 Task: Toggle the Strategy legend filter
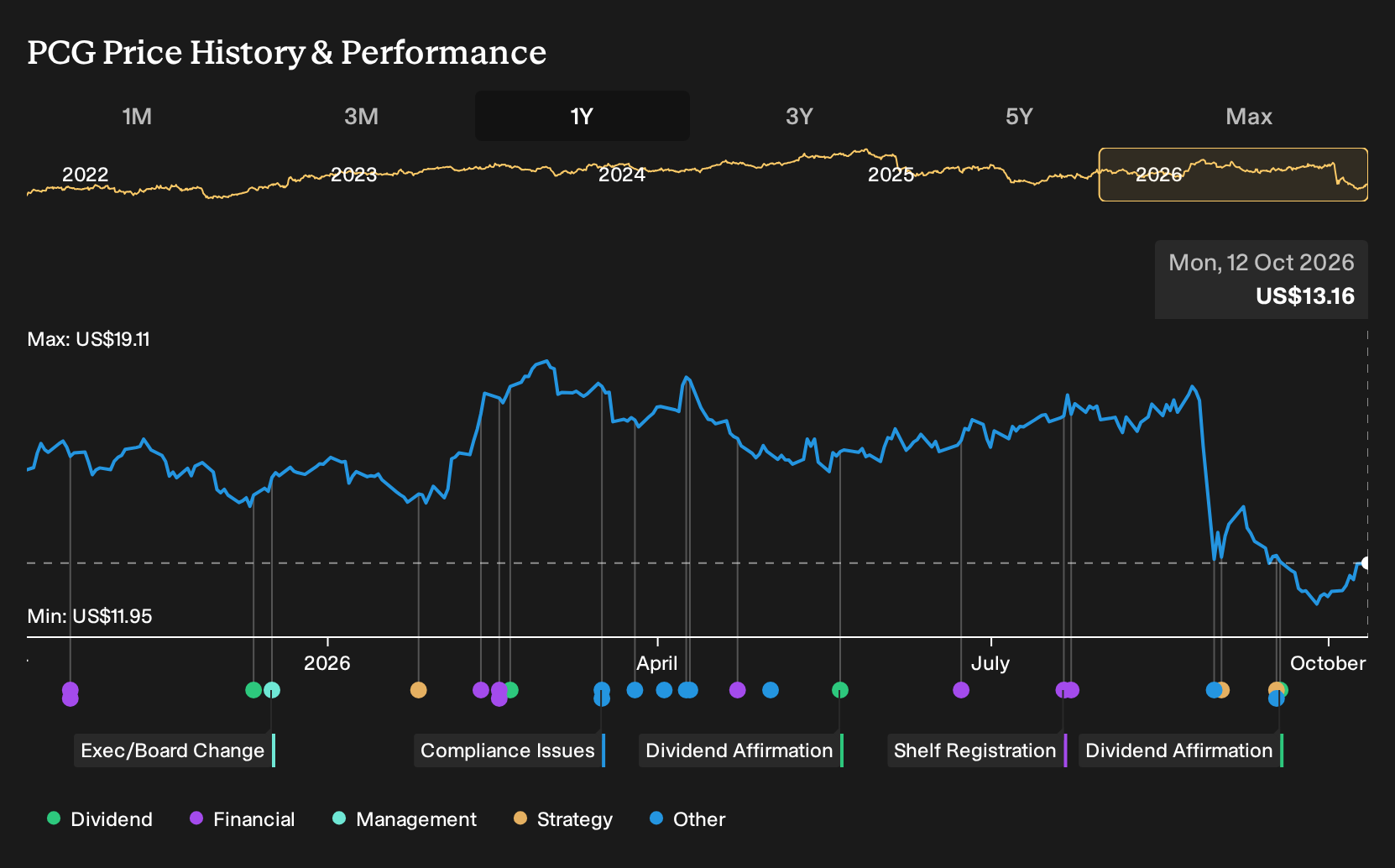pyautogui.click(x=563, y=819)
